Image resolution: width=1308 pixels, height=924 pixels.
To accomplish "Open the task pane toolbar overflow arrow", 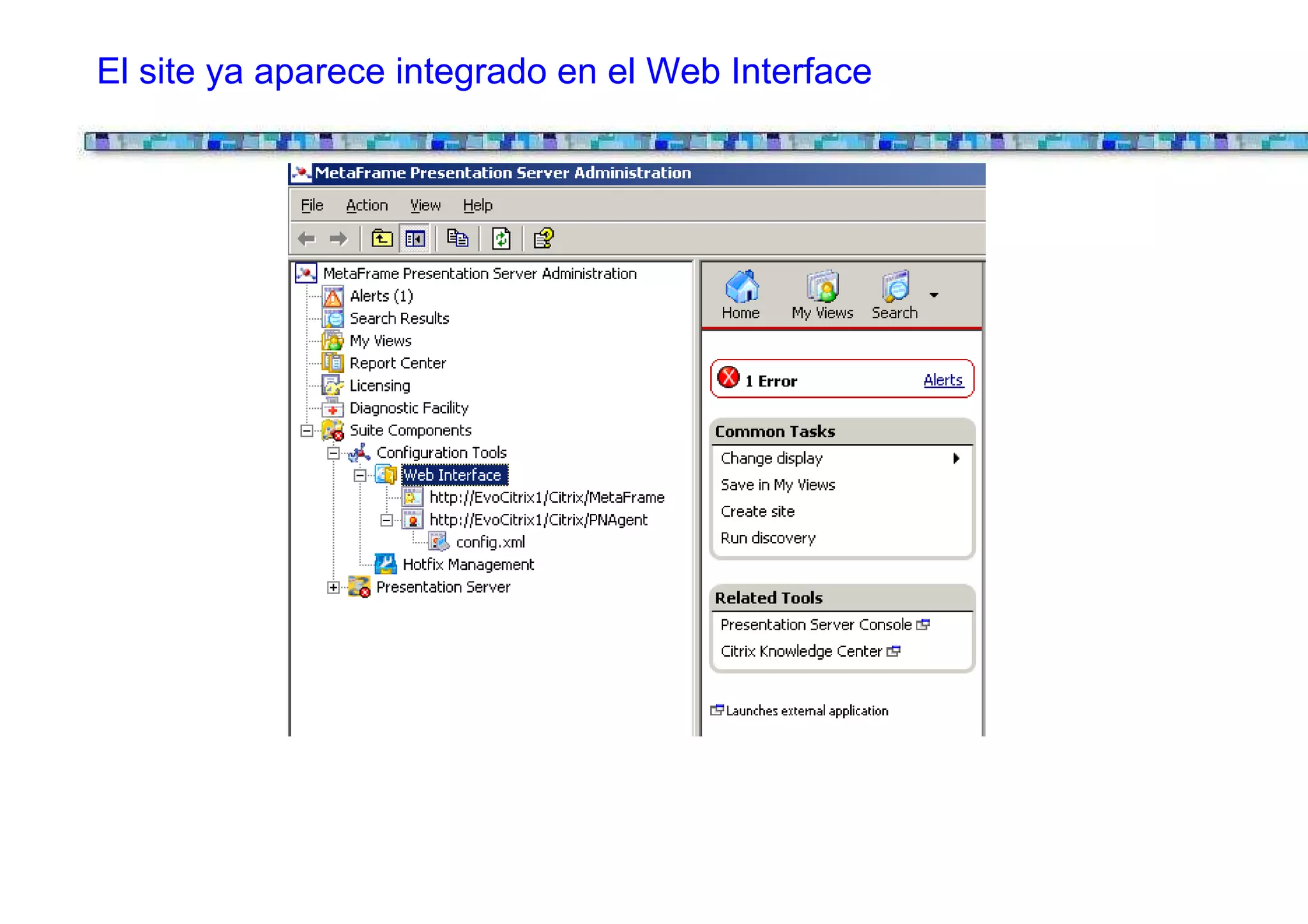I will (934, 295).
